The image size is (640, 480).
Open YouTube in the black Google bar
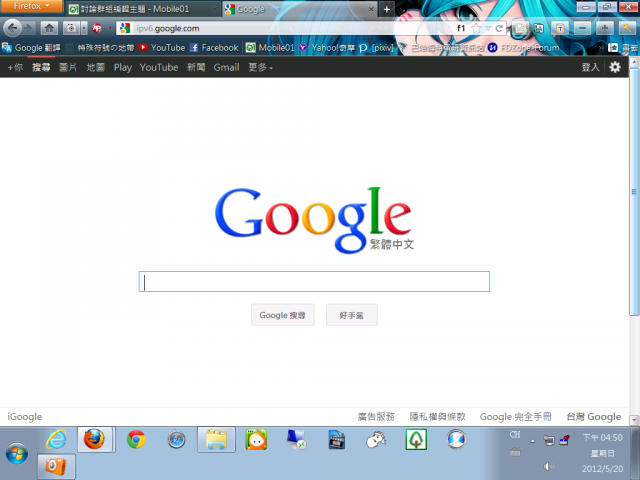click(159, 67)
